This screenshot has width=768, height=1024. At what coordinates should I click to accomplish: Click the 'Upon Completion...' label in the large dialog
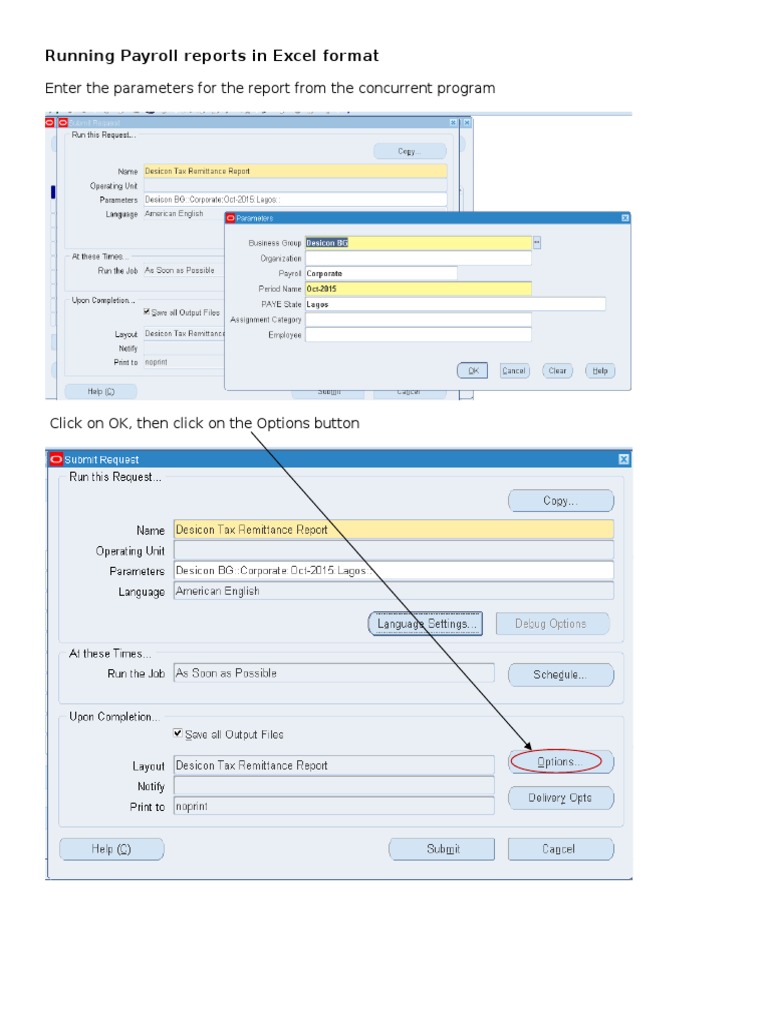(x=114, y=716)
